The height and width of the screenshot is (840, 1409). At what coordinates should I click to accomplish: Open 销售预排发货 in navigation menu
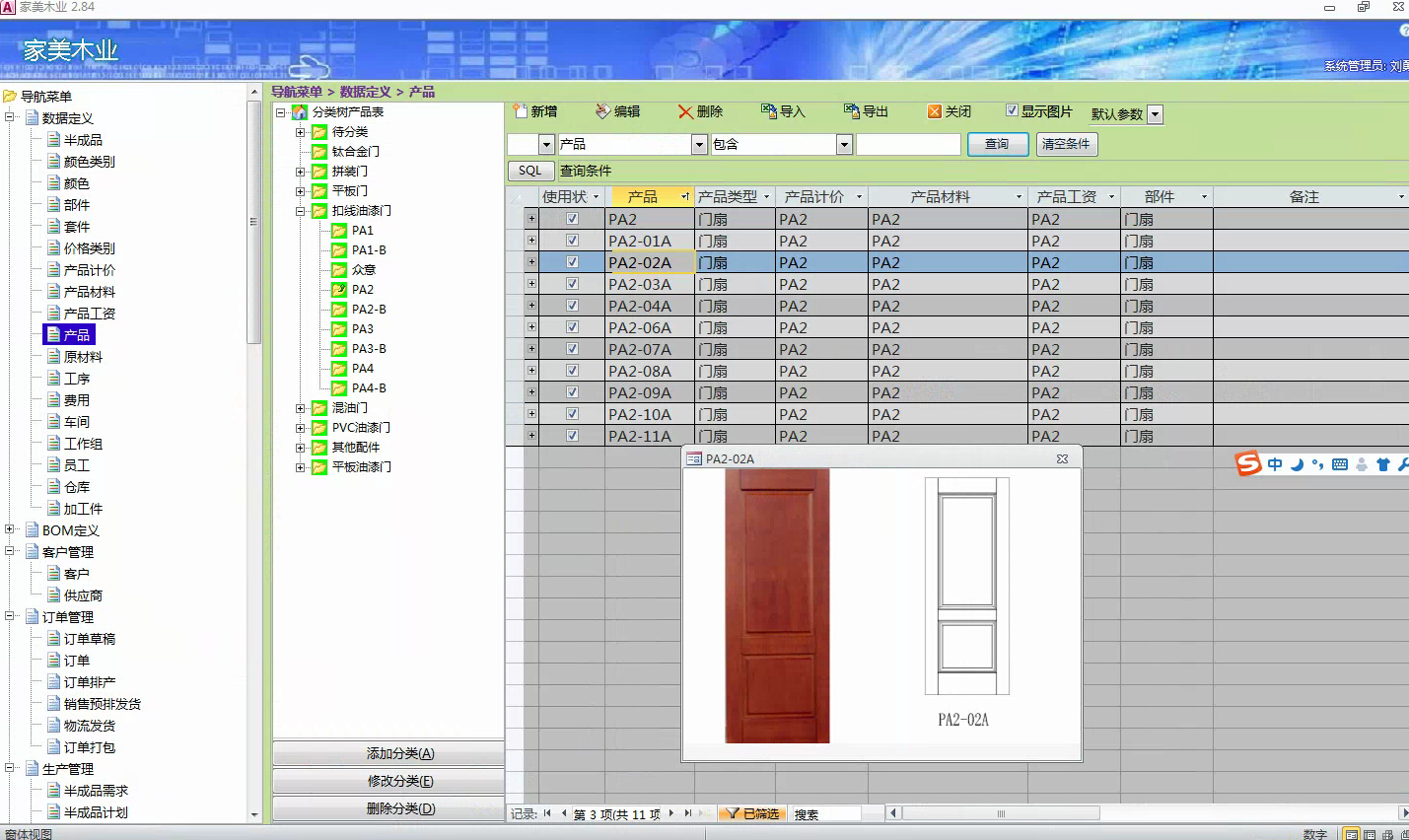tap(103, 704)
